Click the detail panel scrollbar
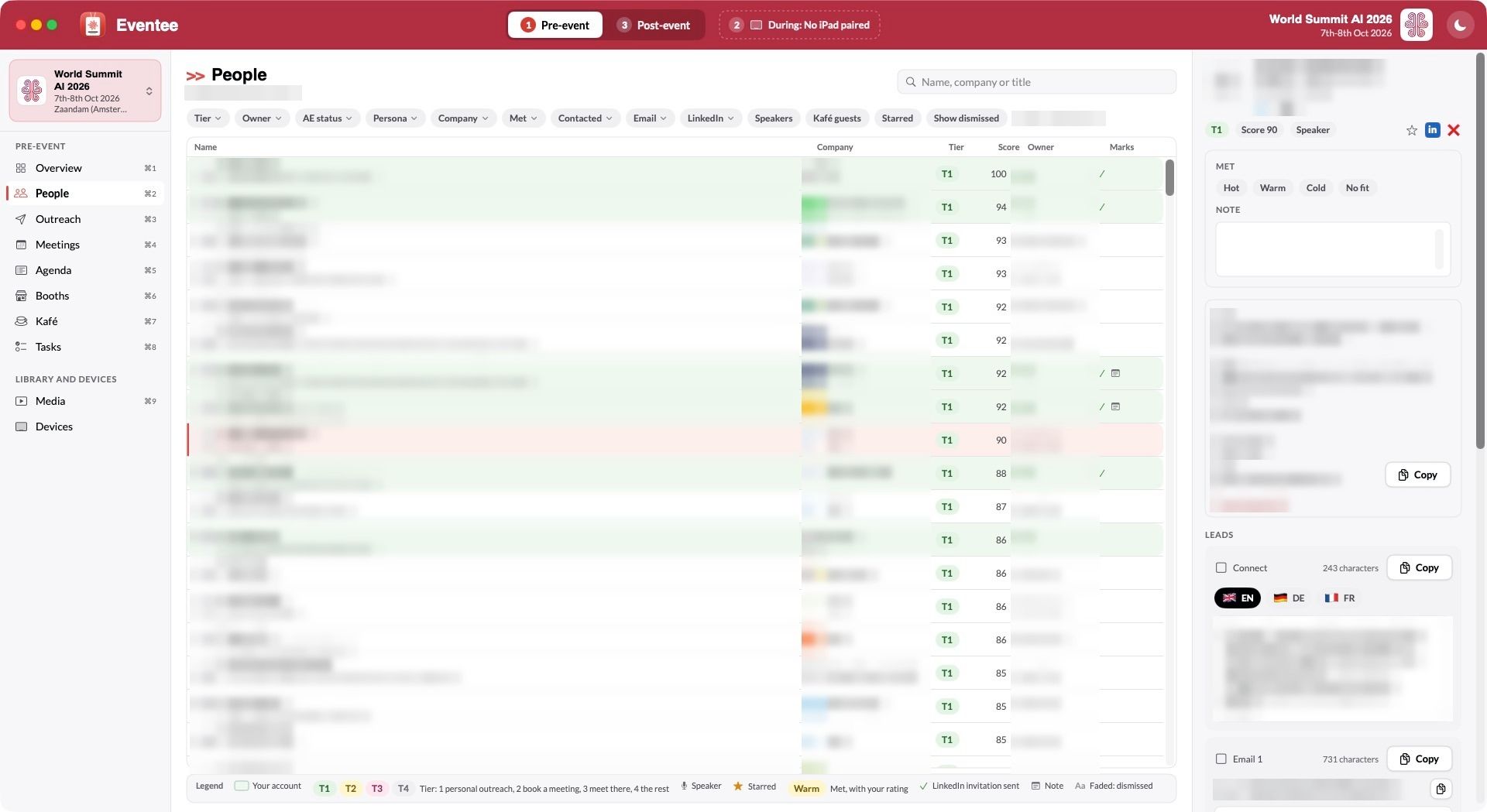This screenshot has width=1487, height=812. (1481, 250)
